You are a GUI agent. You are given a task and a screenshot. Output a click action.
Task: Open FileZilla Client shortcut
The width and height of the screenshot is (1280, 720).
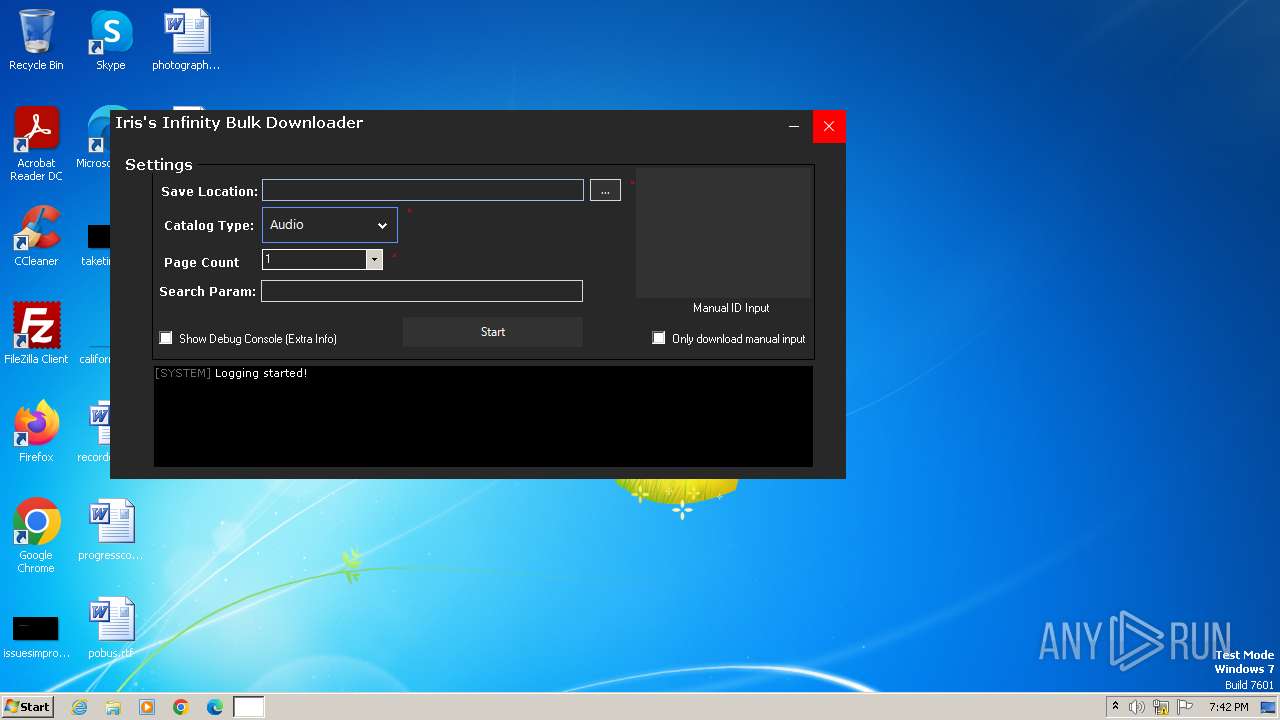click(36, 333)
